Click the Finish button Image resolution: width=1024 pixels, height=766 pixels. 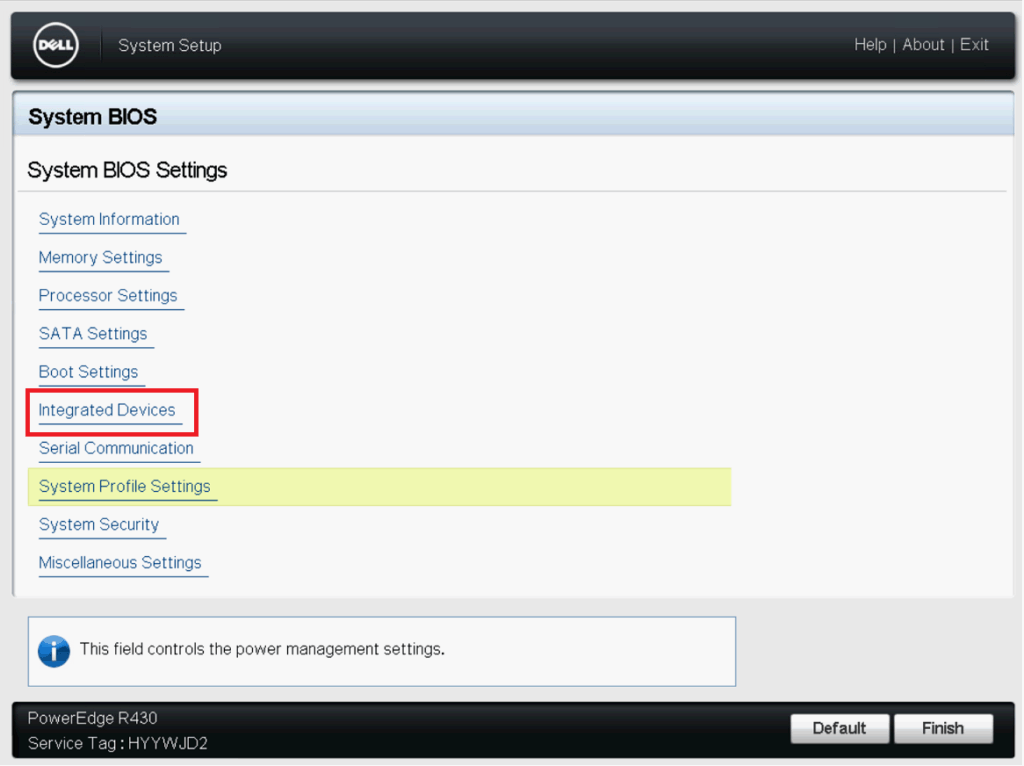point(943,728)
